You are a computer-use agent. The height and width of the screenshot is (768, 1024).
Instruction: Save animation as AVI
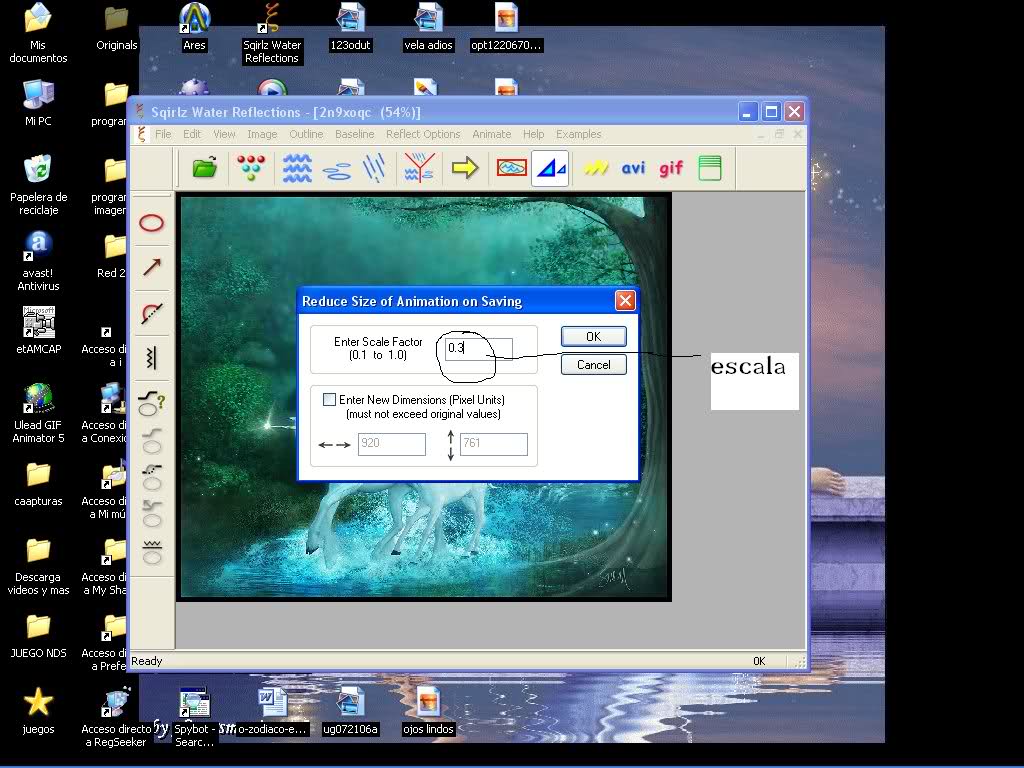point(633,168)
